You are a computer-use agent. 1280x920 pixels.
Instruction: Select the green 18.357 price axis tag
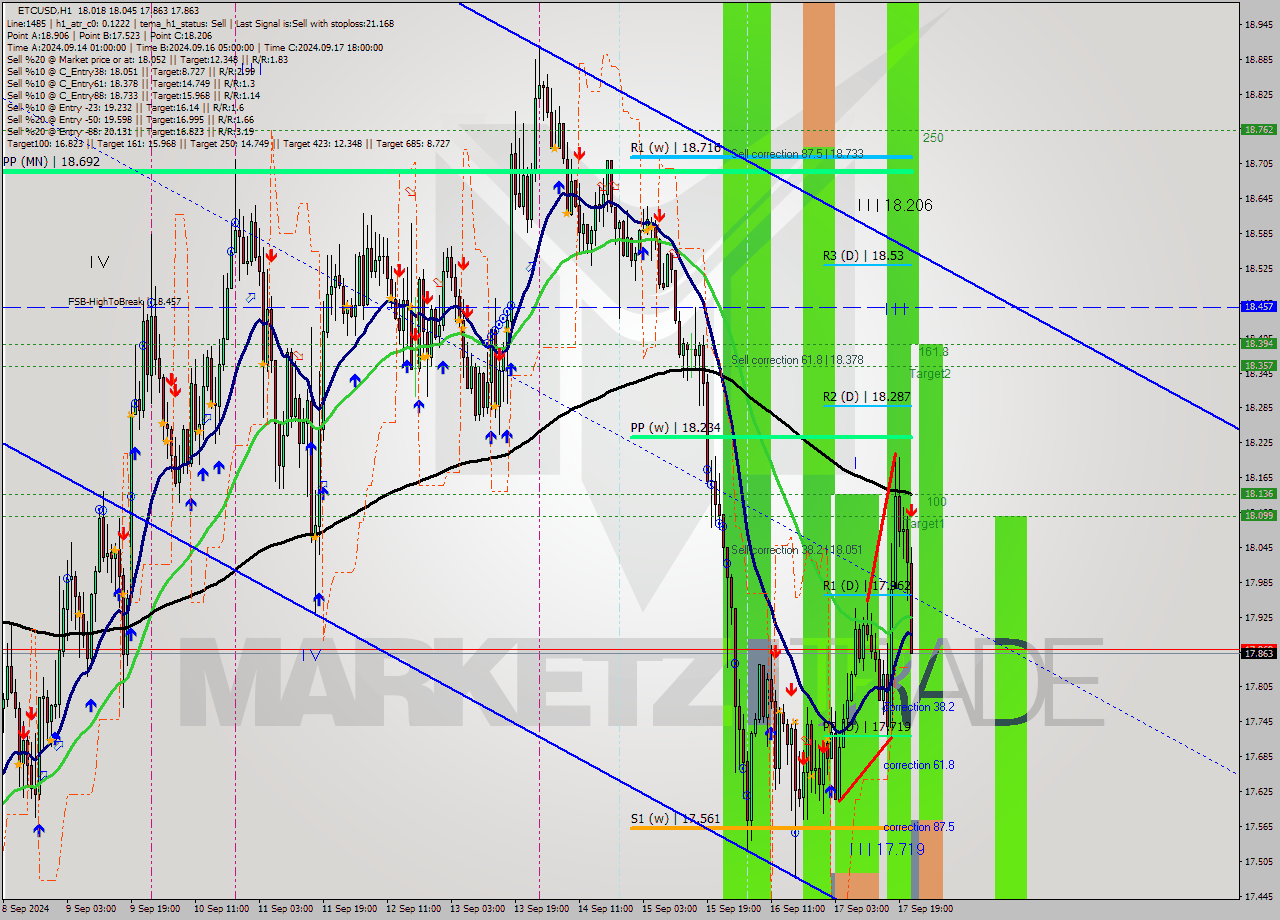coord(1258,366)
